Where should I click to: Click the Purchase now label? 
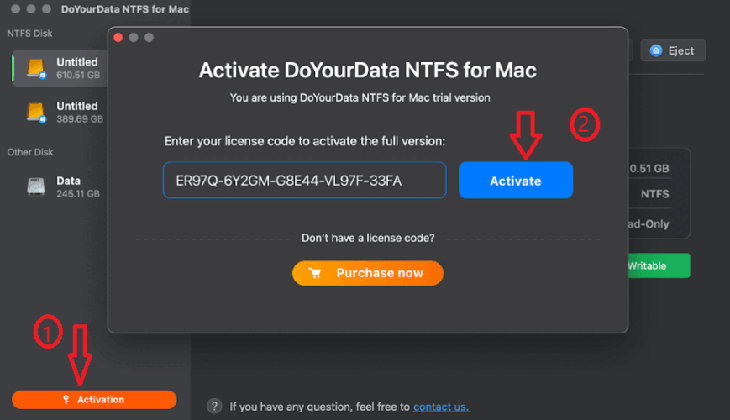(x=379, y=273)
